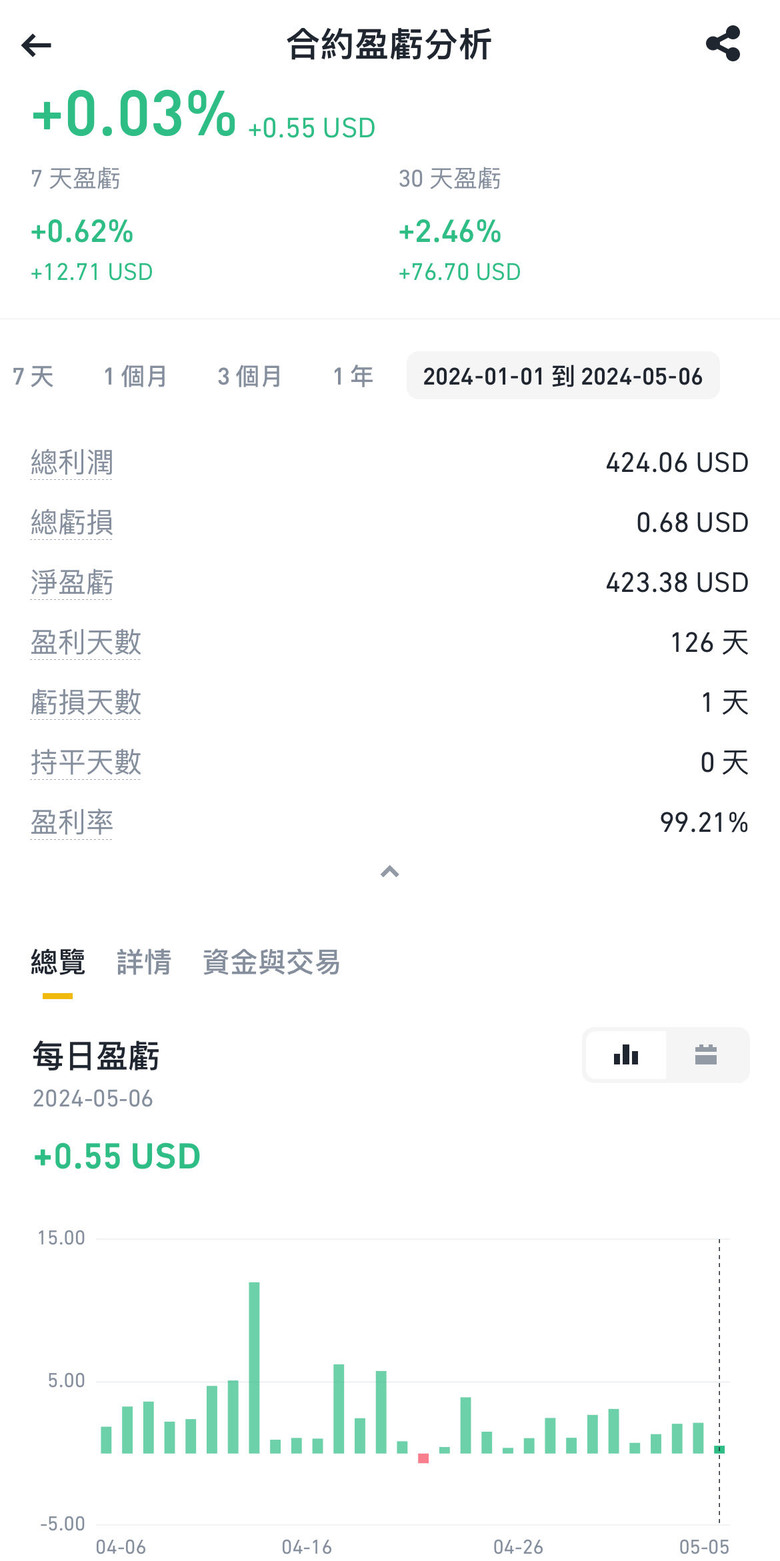The height and width of the screenshot is (1561, 780).
Task: Tap the 虧損天數 label for explanation
Action: [x=86, y=702]
